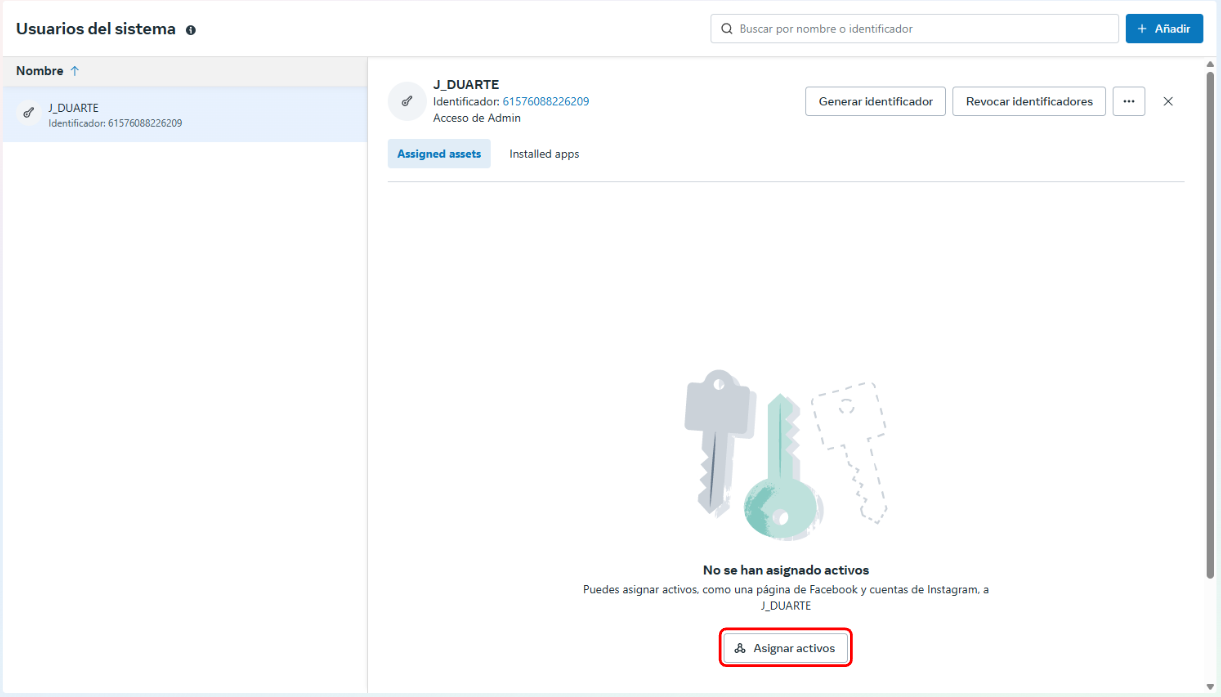
Task: Sort by the Nombre column header
Action: pos(40,71)
